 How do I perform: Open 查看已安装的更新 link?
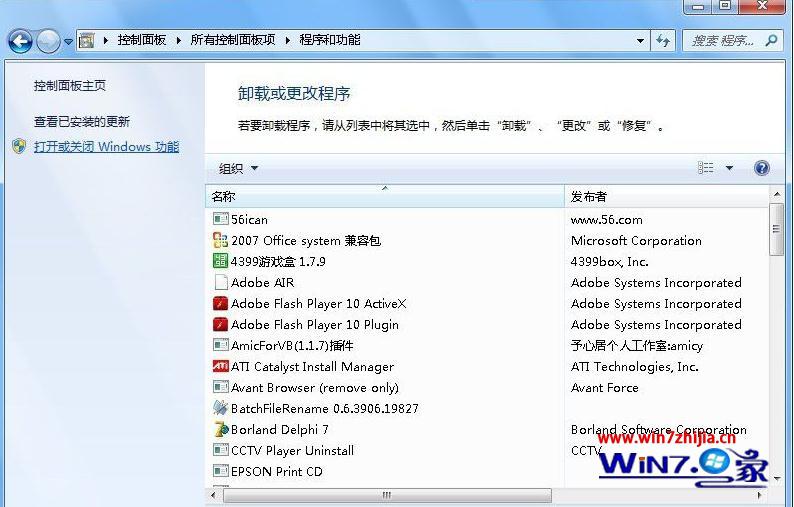point(82,122)
